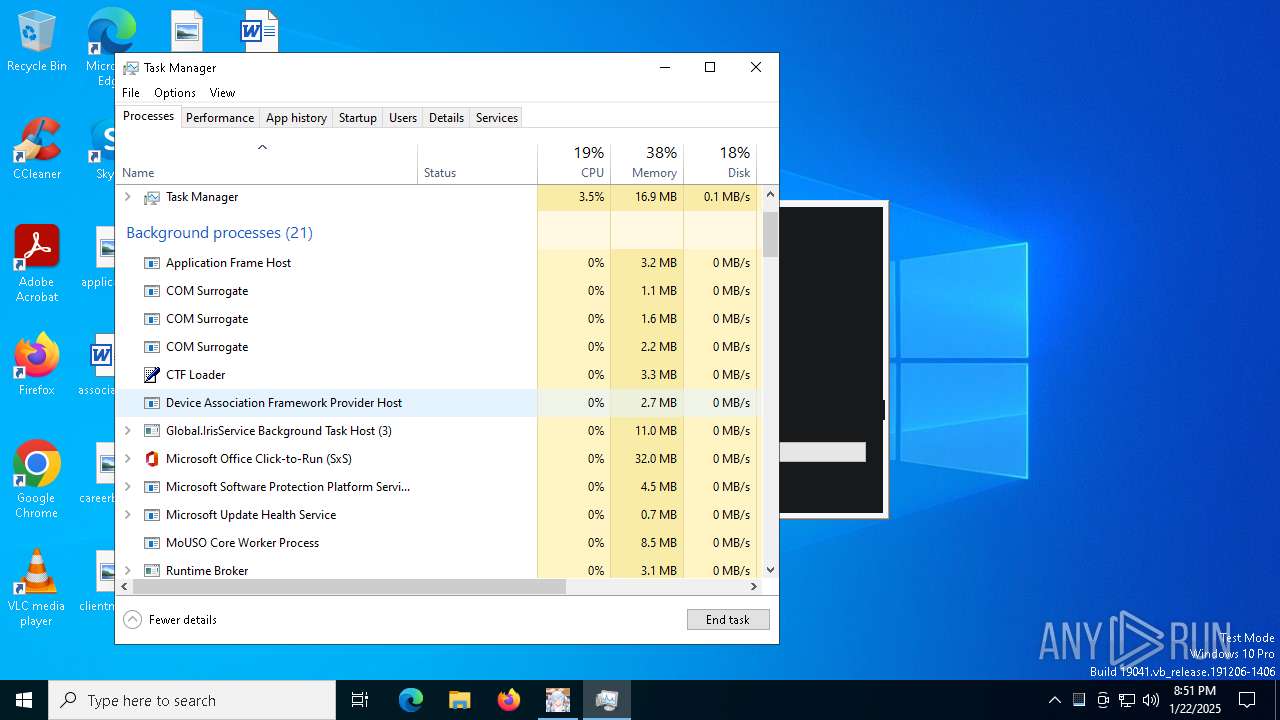Screen dimensions: 1280x720
Task: Open the CCleaner desktop shortcut
Action: [37, 149]
